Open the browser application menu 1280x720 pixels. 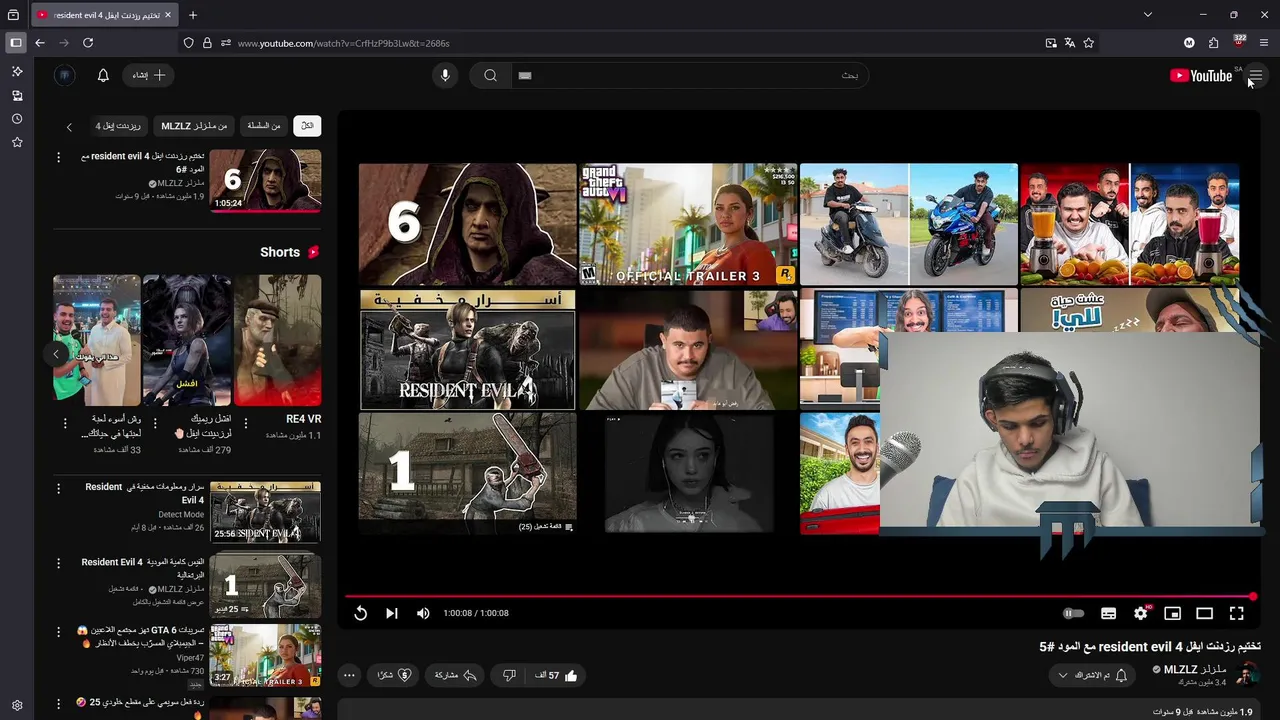pyautogui.click(x=1264, y=43)
